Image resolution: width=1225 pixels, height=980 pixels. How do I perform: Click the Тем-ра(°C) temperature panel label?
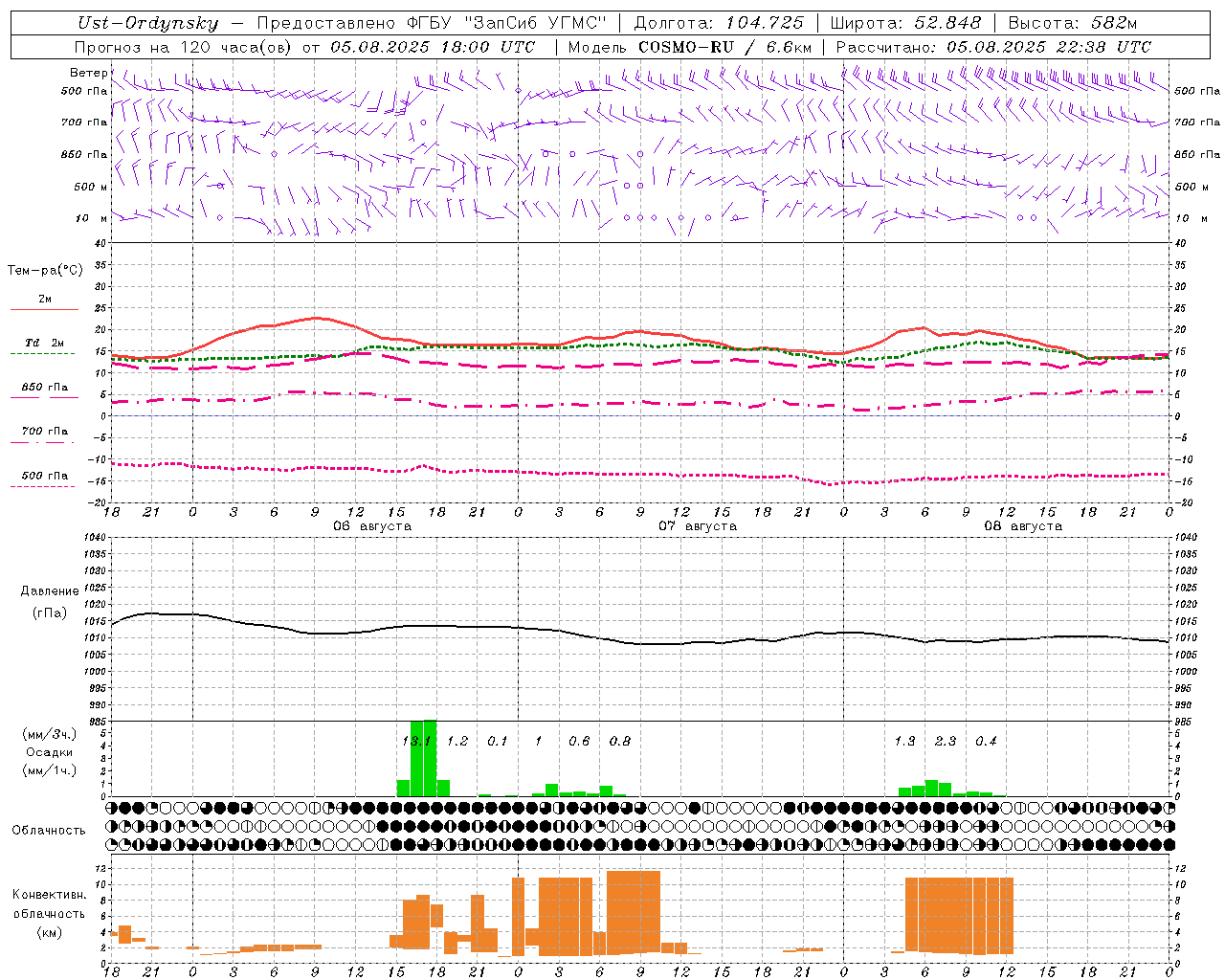tap(45, 271)
